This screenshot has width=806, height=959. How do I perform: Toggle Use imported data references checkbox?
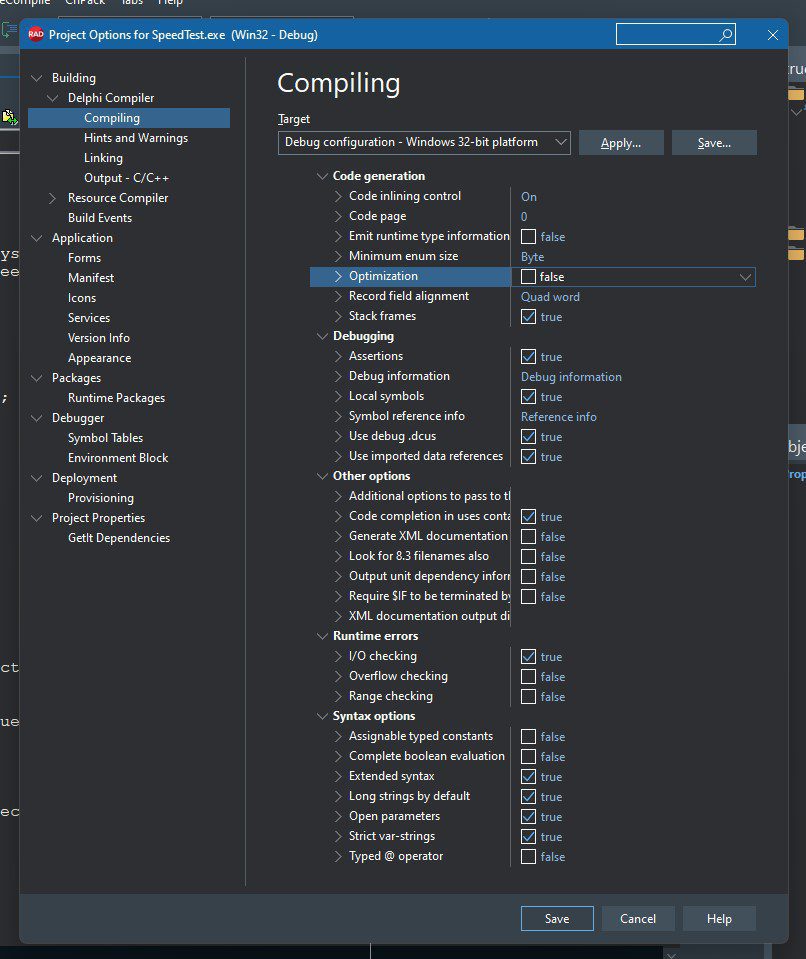tap(528, 457)
